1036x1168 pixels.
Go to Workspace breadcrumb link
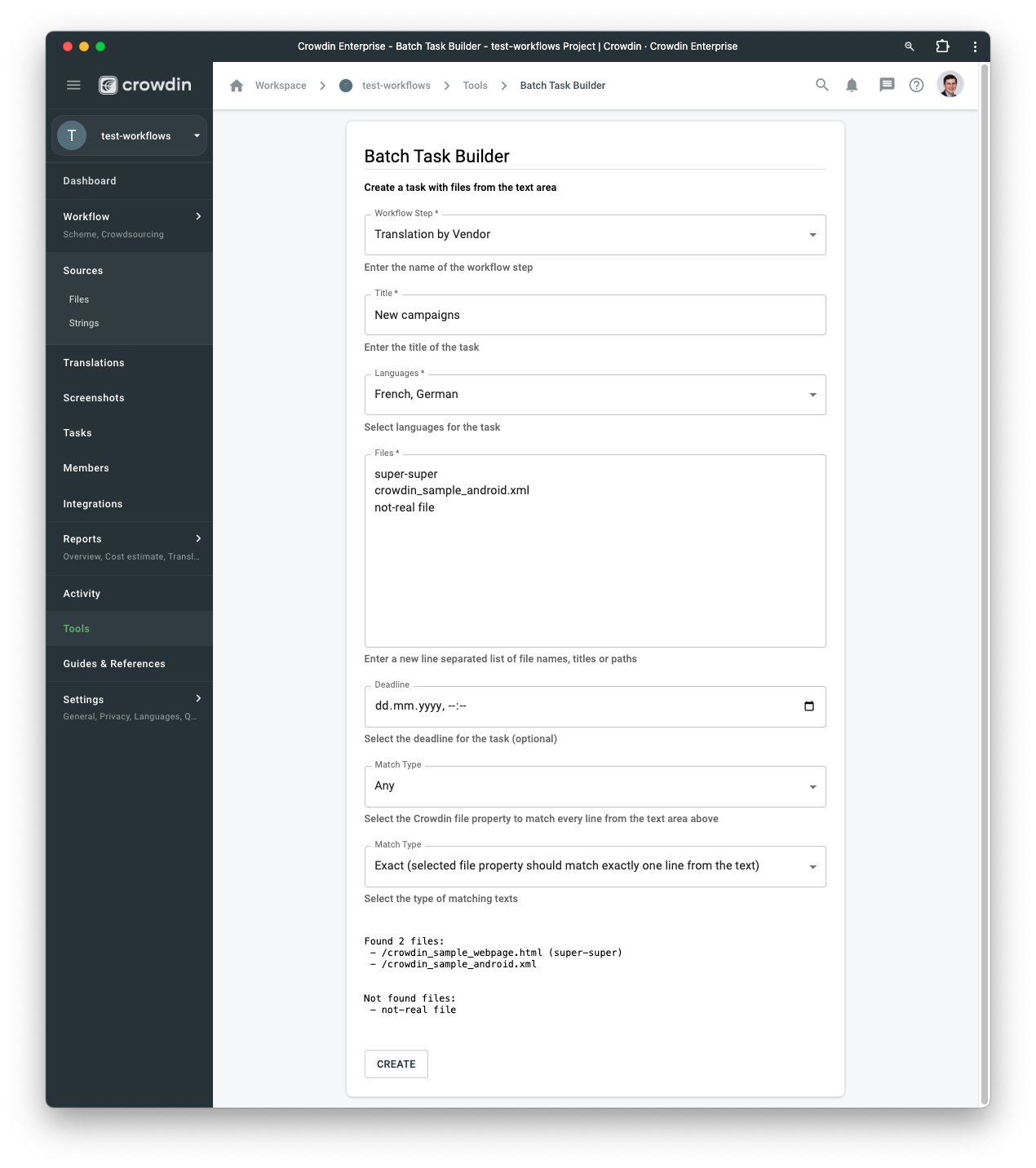[281, 86]
